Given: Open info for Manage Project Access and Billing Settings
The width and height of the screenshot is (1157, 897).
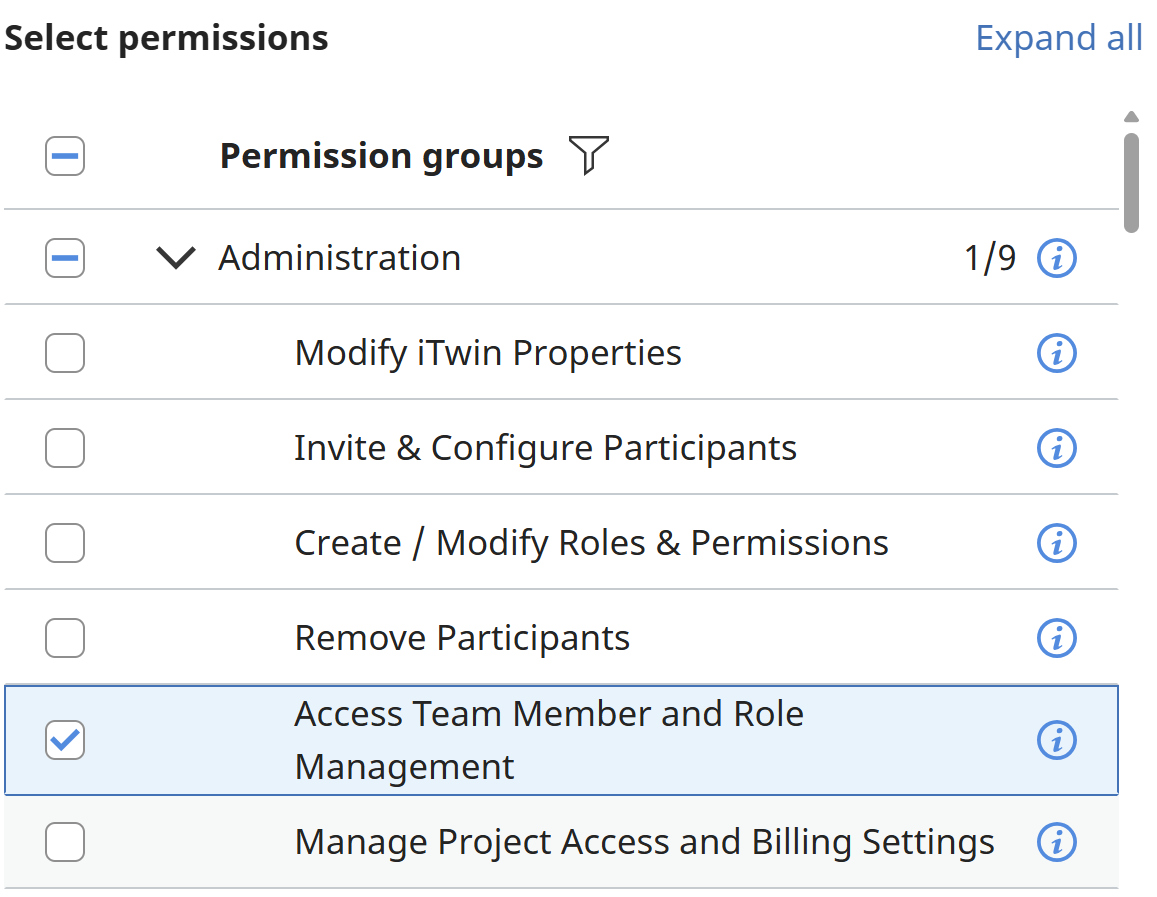Looking at the screenshot, I should (1056, 842).
